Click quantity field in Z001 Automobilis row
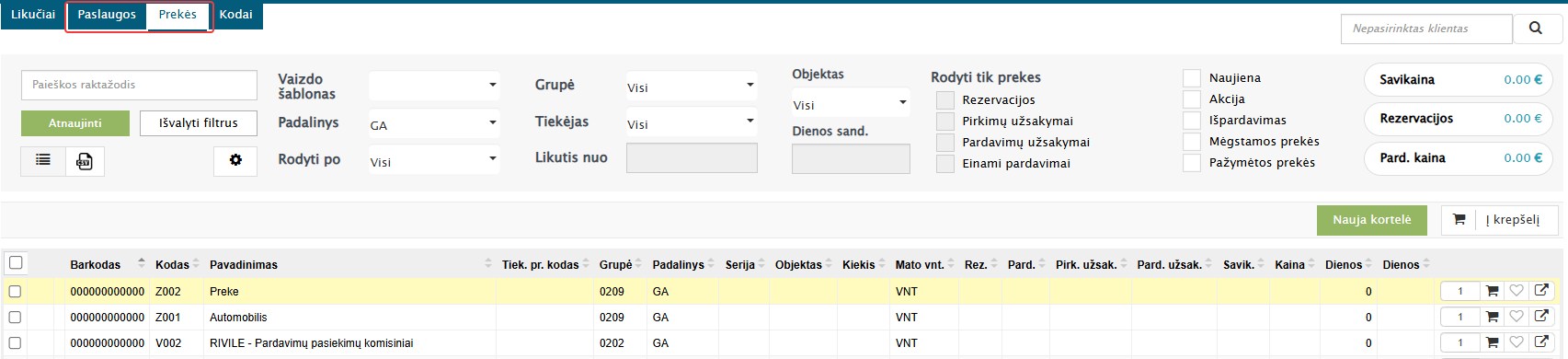 (x=1459, y=317)
